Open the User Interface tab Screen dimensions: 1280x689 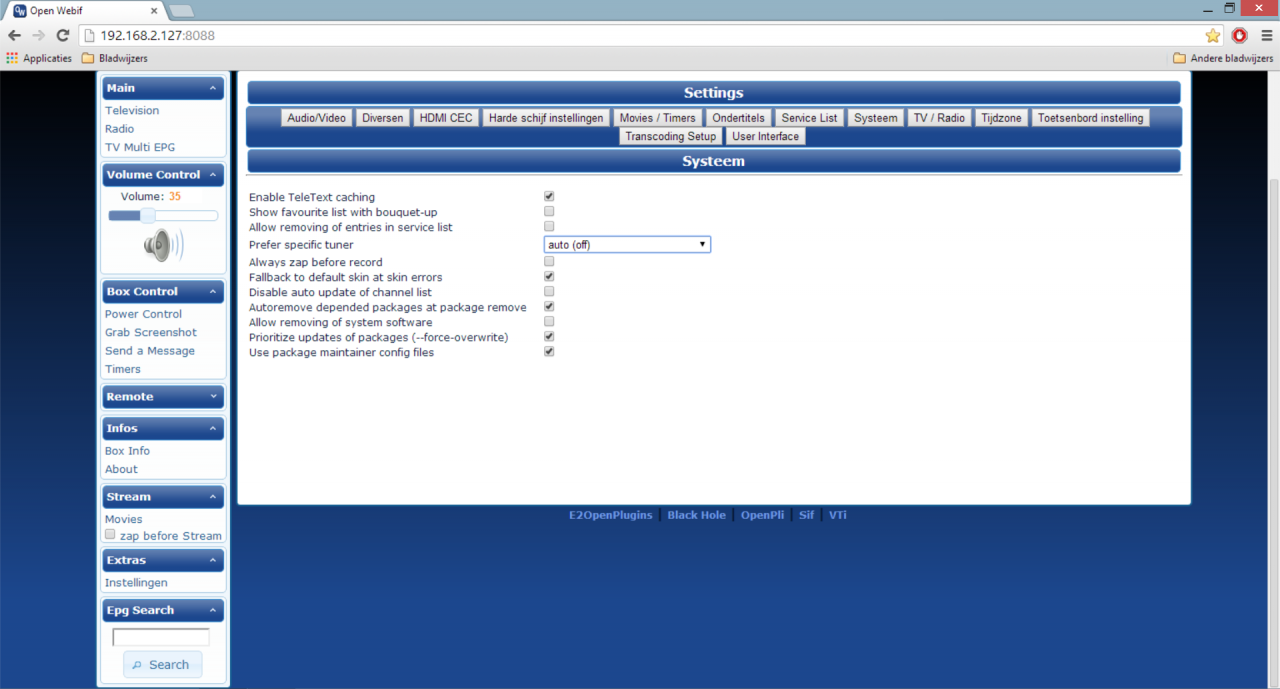[x=765, y=136]
